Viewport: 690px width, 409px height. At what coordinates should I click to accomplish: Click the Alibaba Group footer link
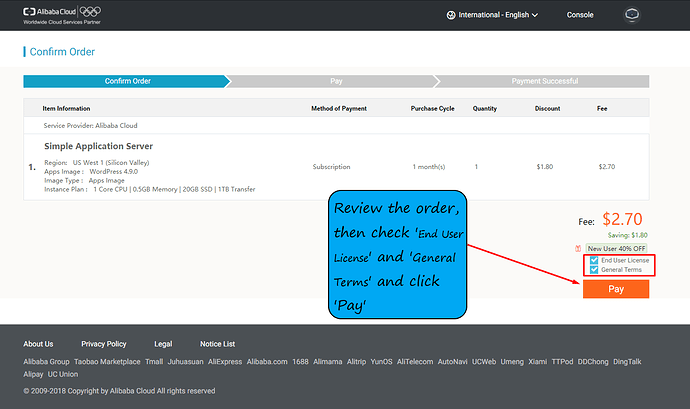46,361
